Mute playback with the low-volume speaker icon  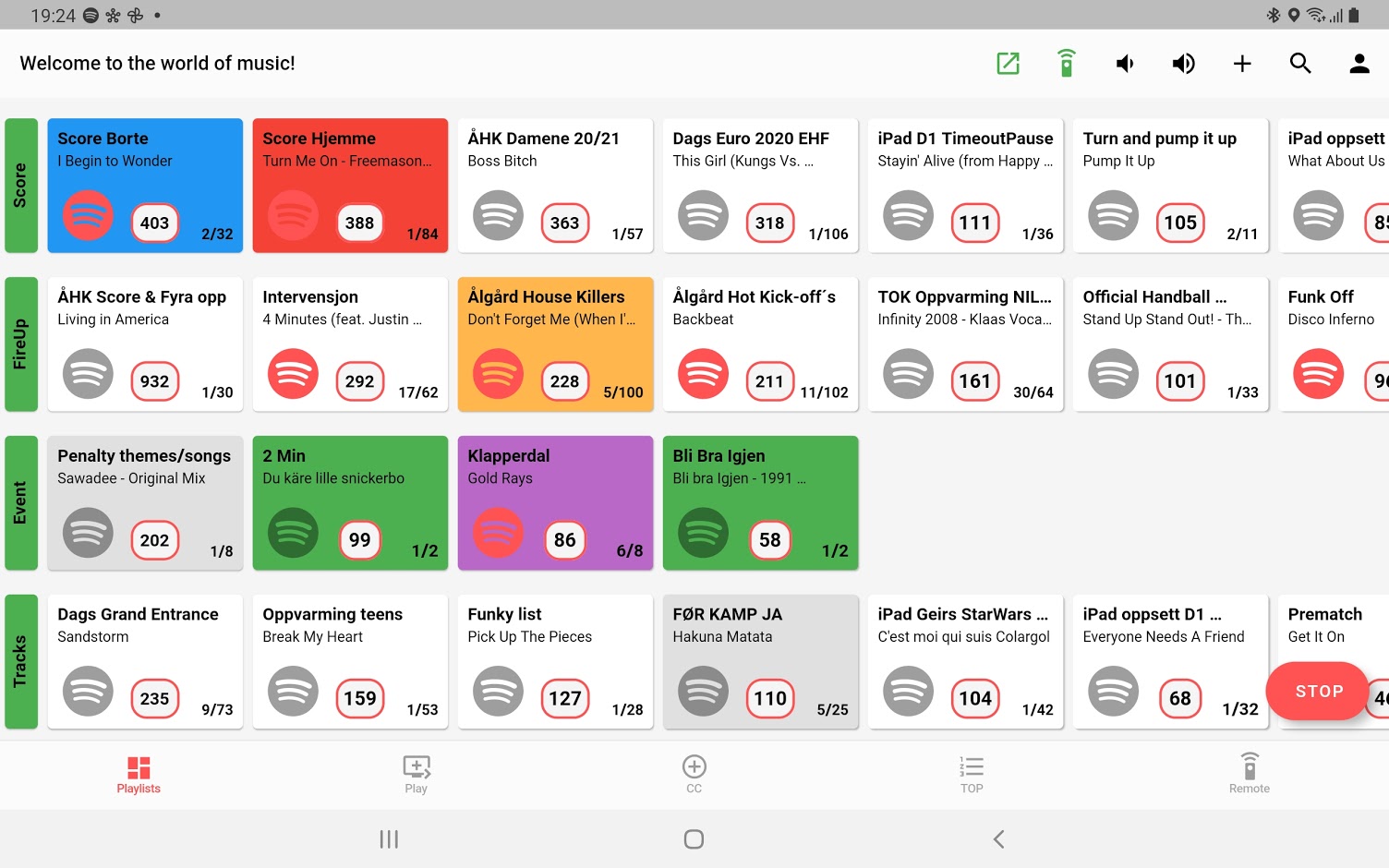(x=1124, y=63)
